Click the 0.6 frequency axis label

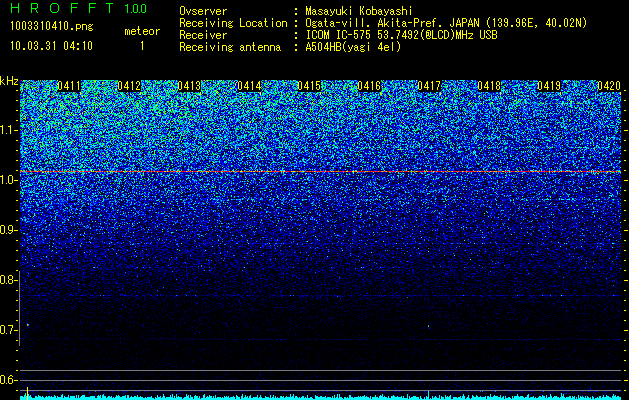(9, 380)
